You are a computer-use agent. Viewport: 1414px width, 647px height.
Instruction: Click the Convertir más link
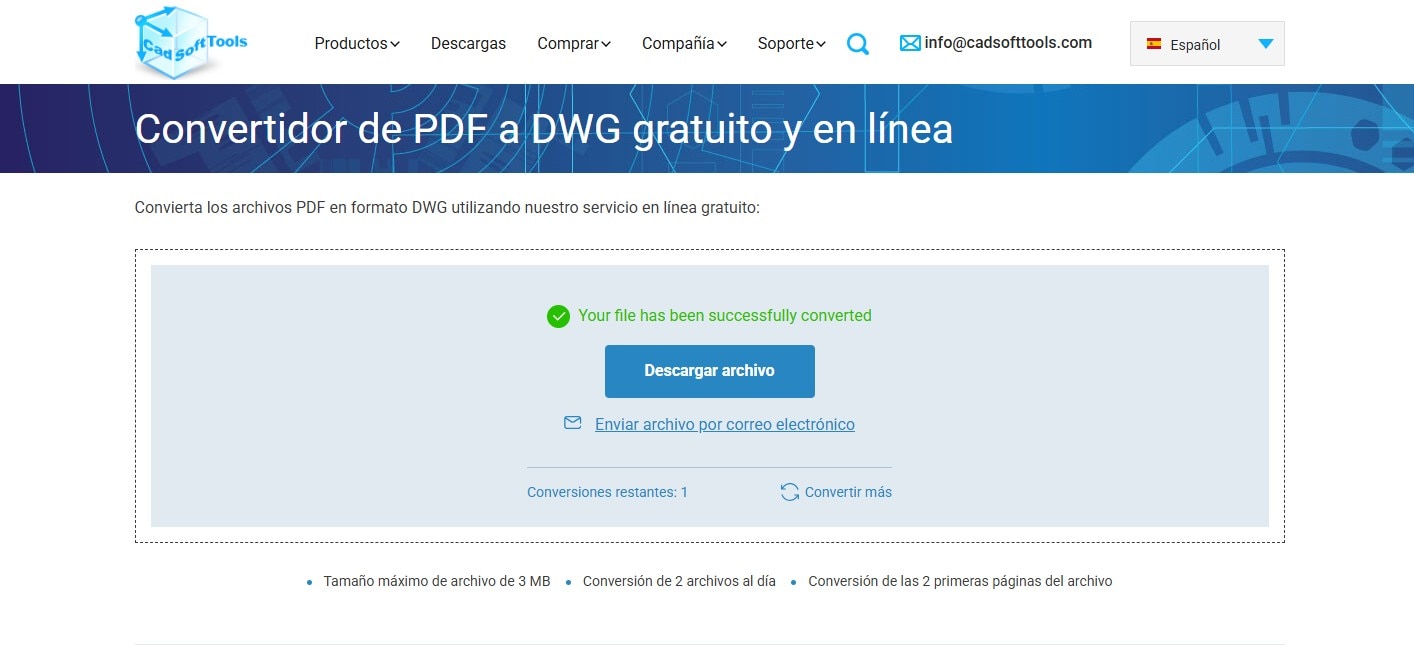click(847, 492)
